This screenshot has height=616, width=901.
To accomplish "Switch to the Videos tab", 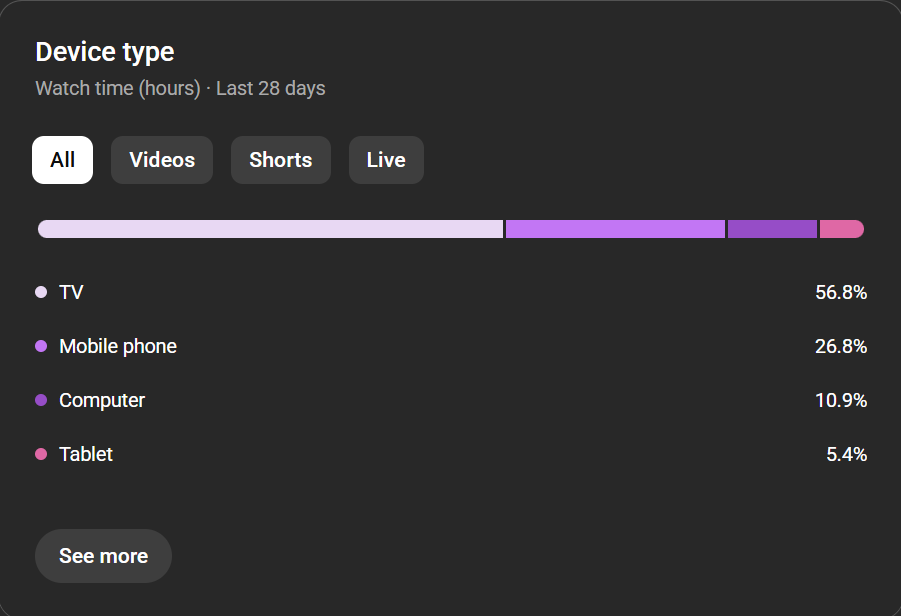I will pyautogui.click(x=161, y=159).
